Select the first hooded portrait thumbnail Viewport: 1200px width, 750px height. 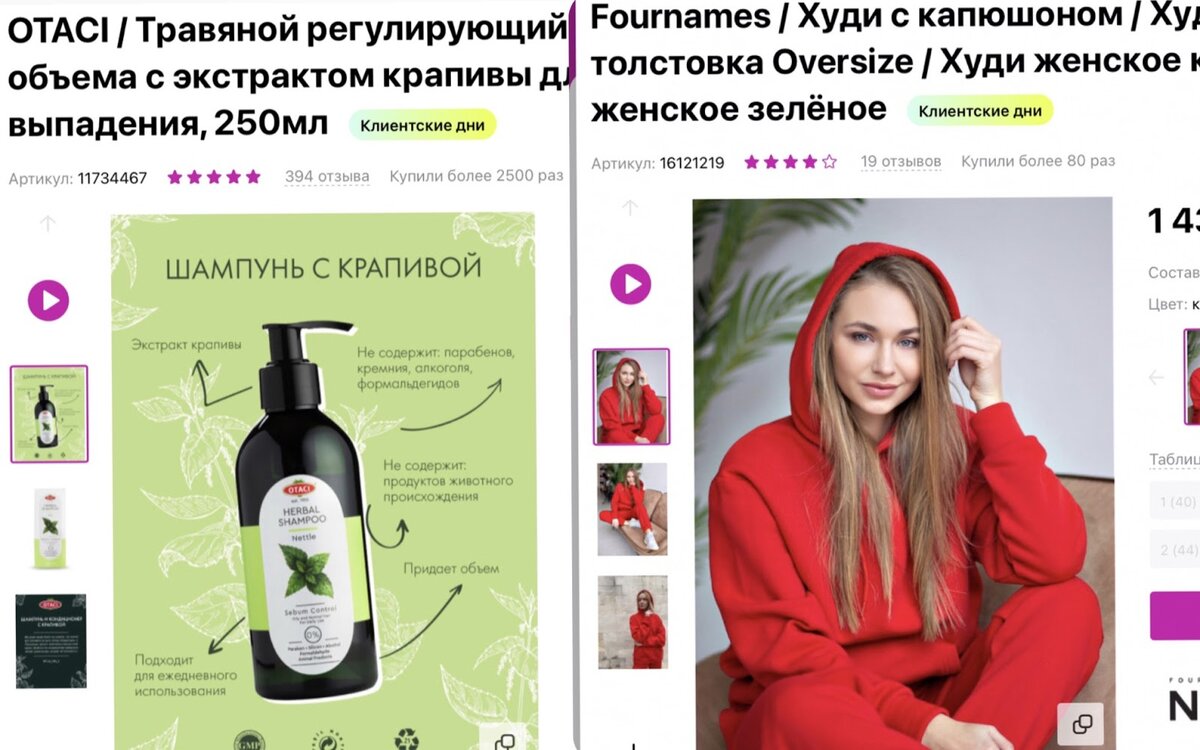pyautogui.click(x=632, y=396)
